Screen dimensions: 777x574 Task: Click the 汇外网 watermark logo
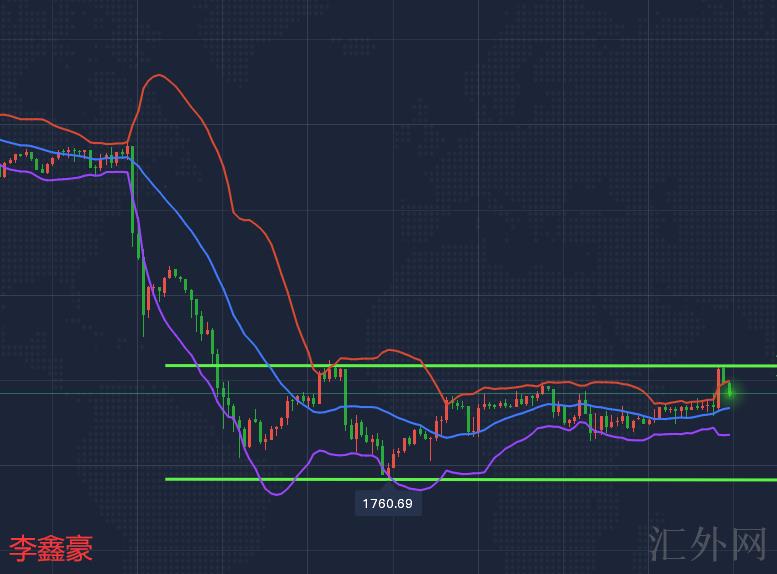(x=708, y=544)
